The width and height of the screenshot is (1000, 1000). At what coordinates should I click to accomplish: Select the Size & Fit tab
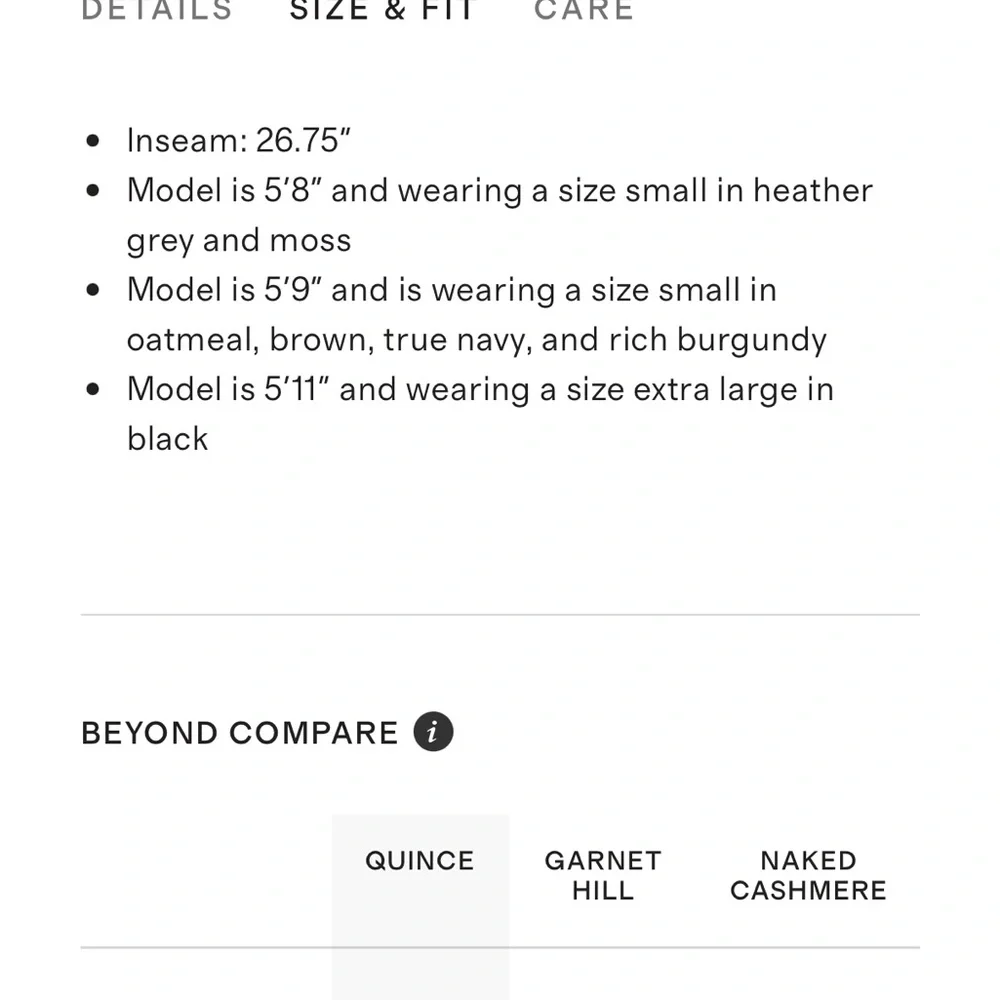[x=382, y=11]
